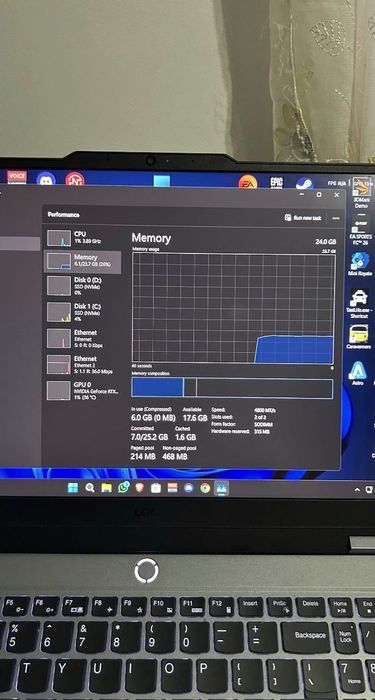Viewport: 375px width, 700px height.
Task: Open Disk 1 (C:) performance view
Action: coord(82,312)
